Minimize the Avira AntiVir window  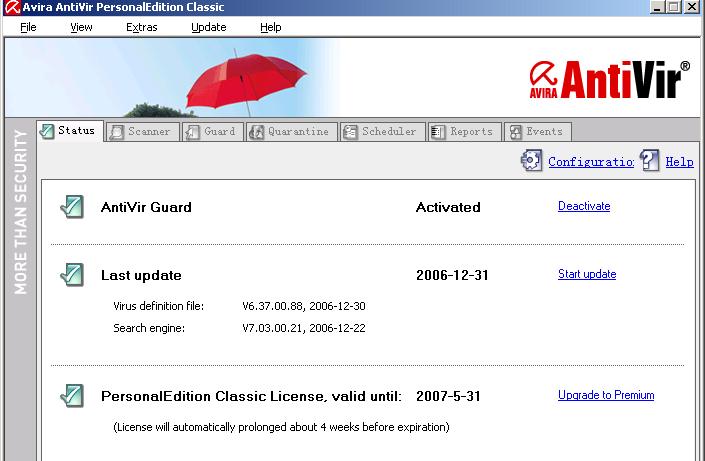click(657, 7)
